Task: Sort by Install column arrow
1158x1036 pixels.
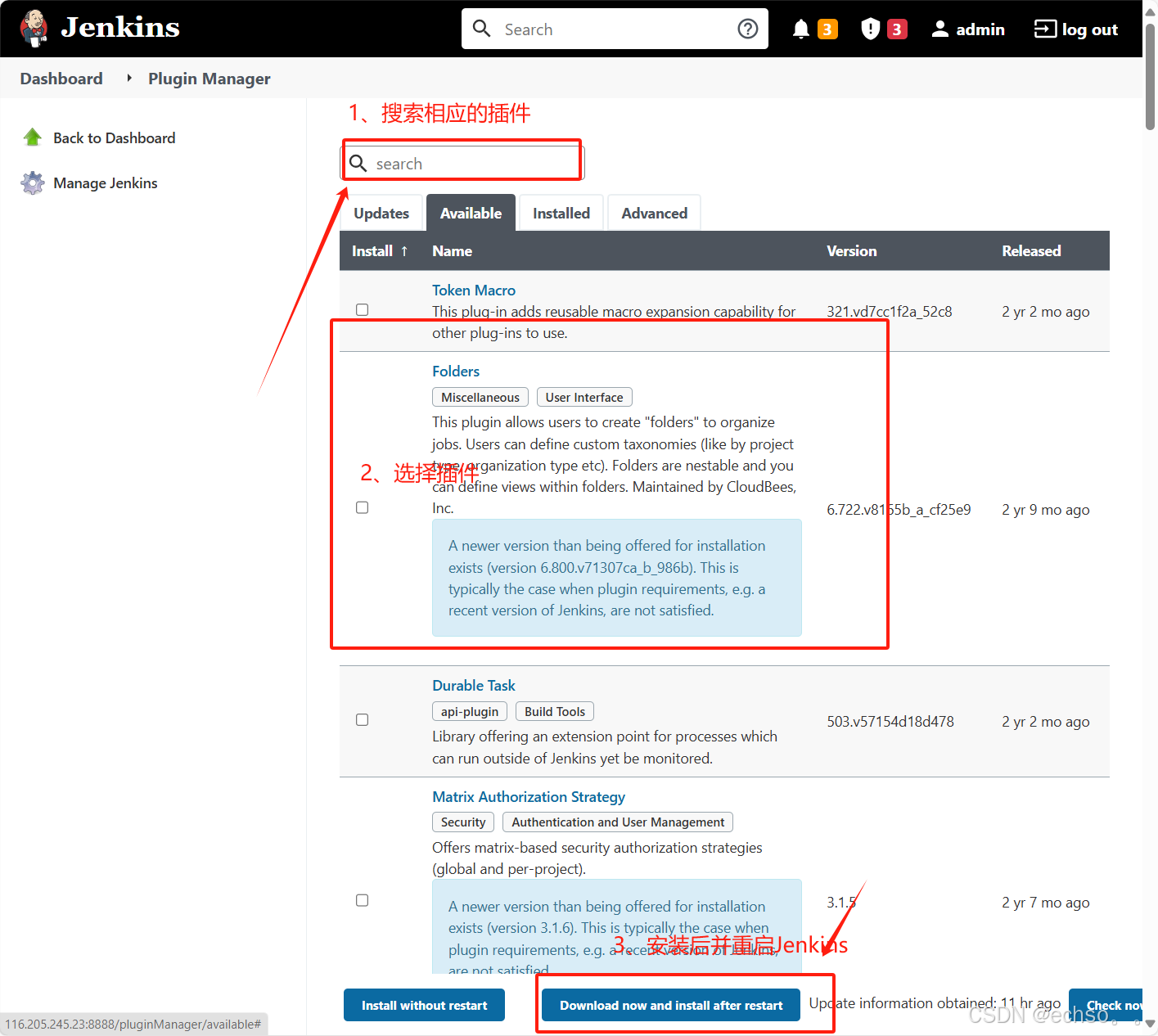Action: point(403,251)
